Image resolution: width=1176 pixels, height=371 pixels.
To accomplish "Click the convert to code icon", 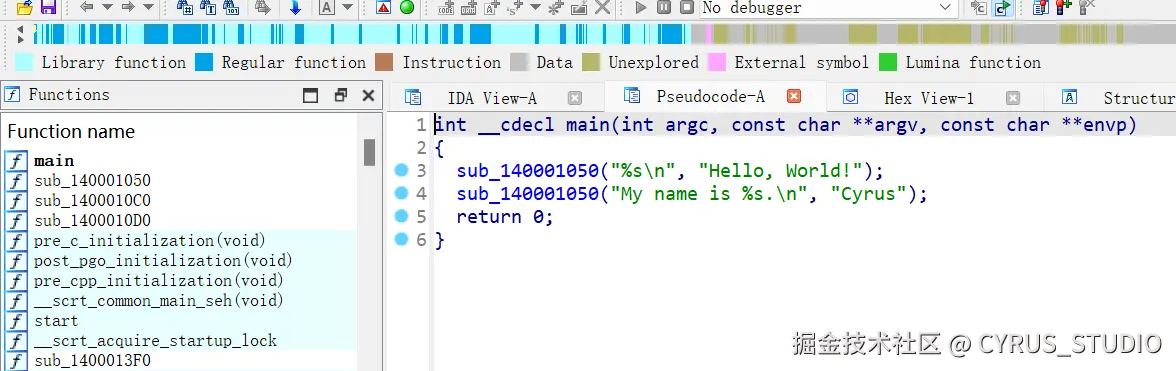I will pos(446,8).
